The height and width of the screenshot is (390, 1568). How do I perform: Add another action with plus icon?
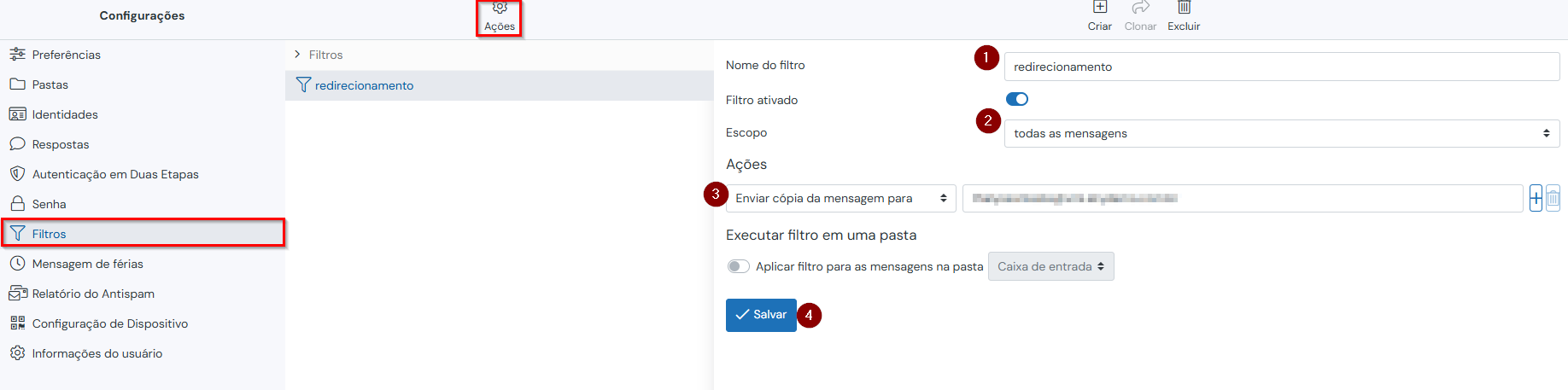click(1536, 198)
